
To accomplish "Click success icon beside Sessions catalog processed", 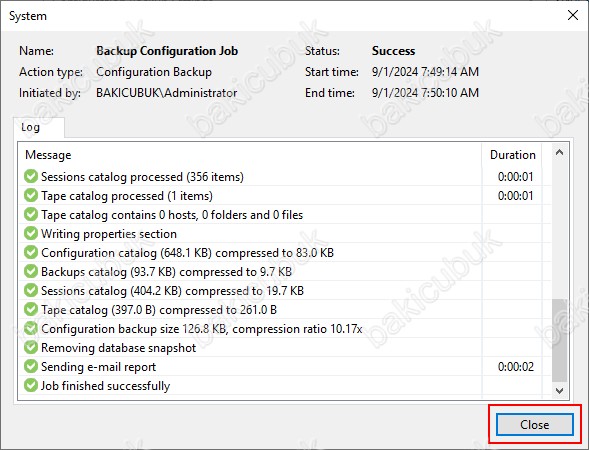I will coord(31,176).
